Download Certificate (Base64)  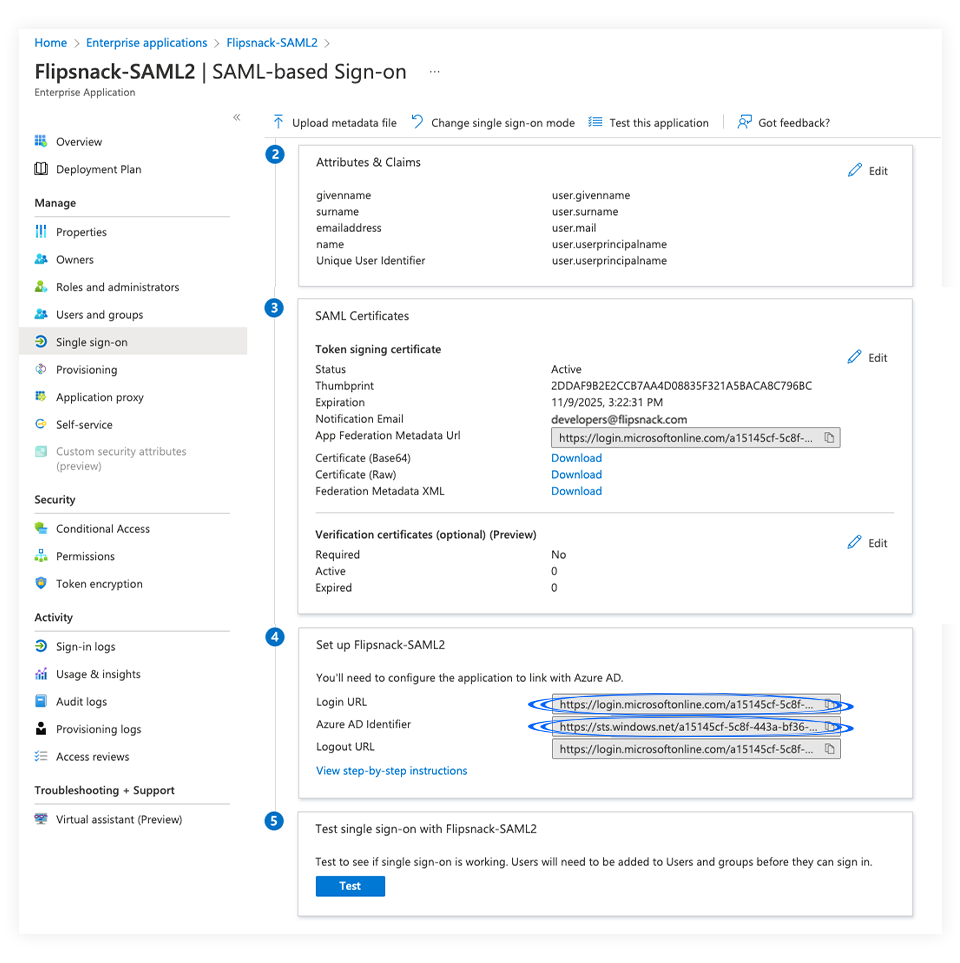click(576, 458)
